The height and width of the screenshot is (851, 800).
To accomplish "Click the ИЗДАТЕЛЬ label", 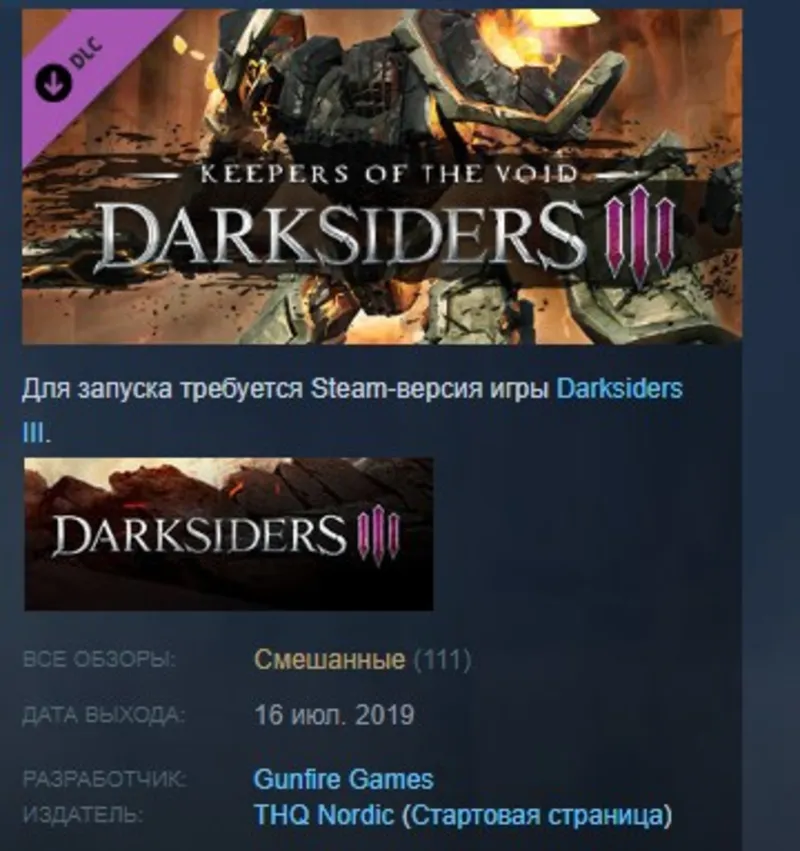I will (82, 815).
